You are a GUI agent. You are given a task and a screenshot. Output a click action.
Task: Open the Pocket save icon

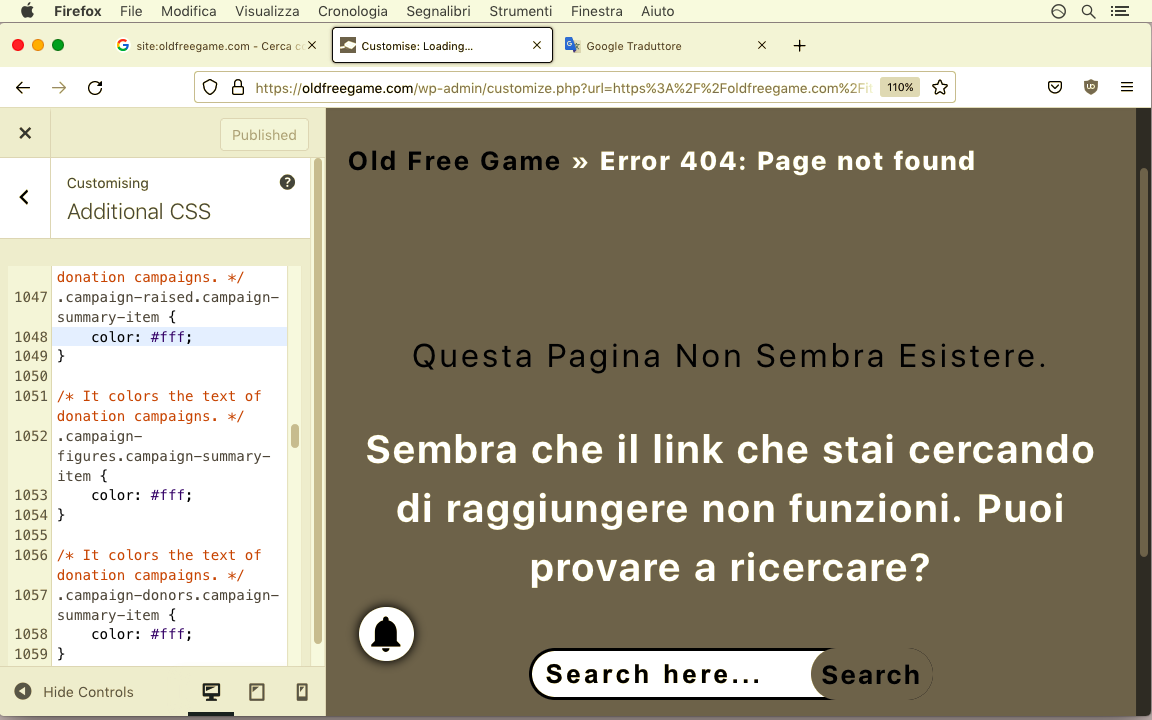click(x=1055, y=87)
